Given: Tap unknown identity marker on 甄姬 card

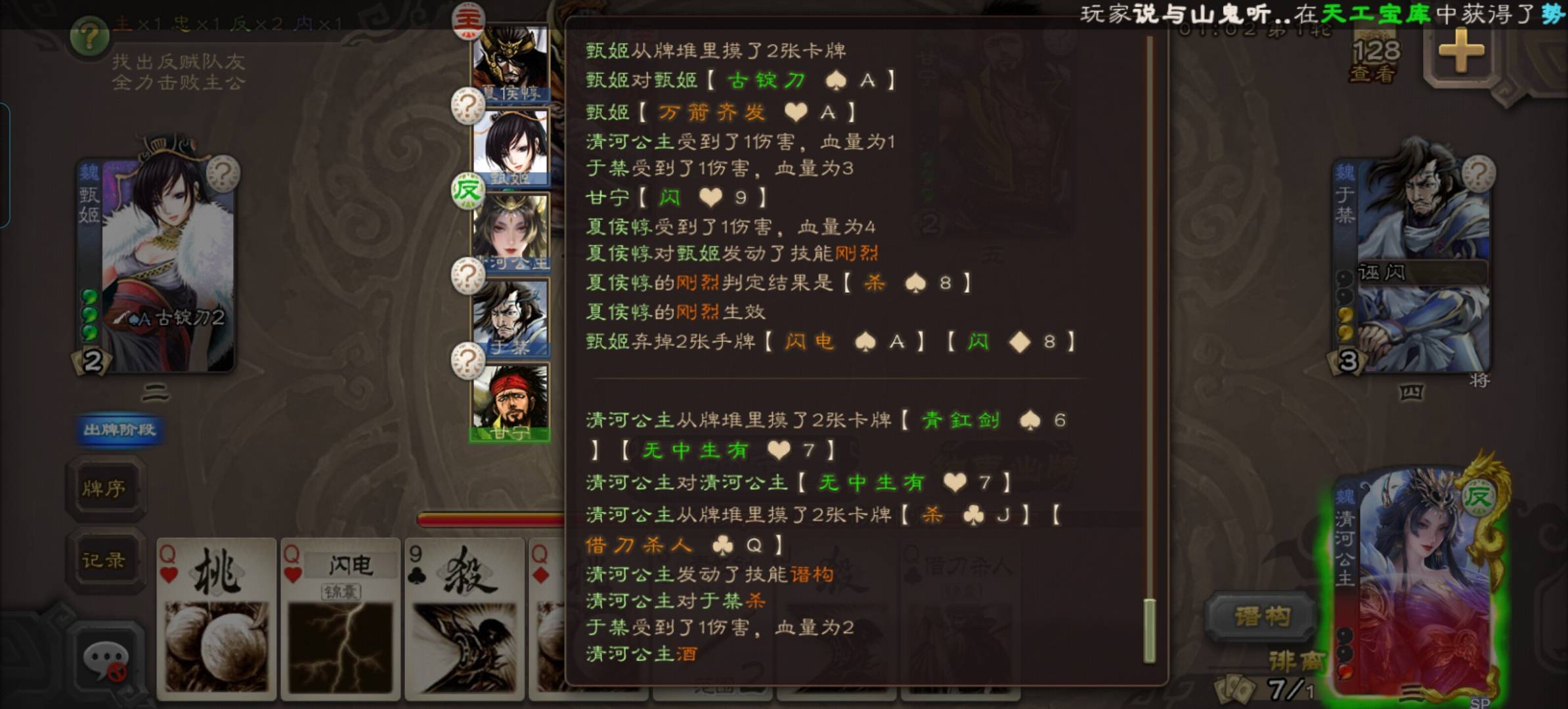Looking at the screenshot, I should 223,174.
